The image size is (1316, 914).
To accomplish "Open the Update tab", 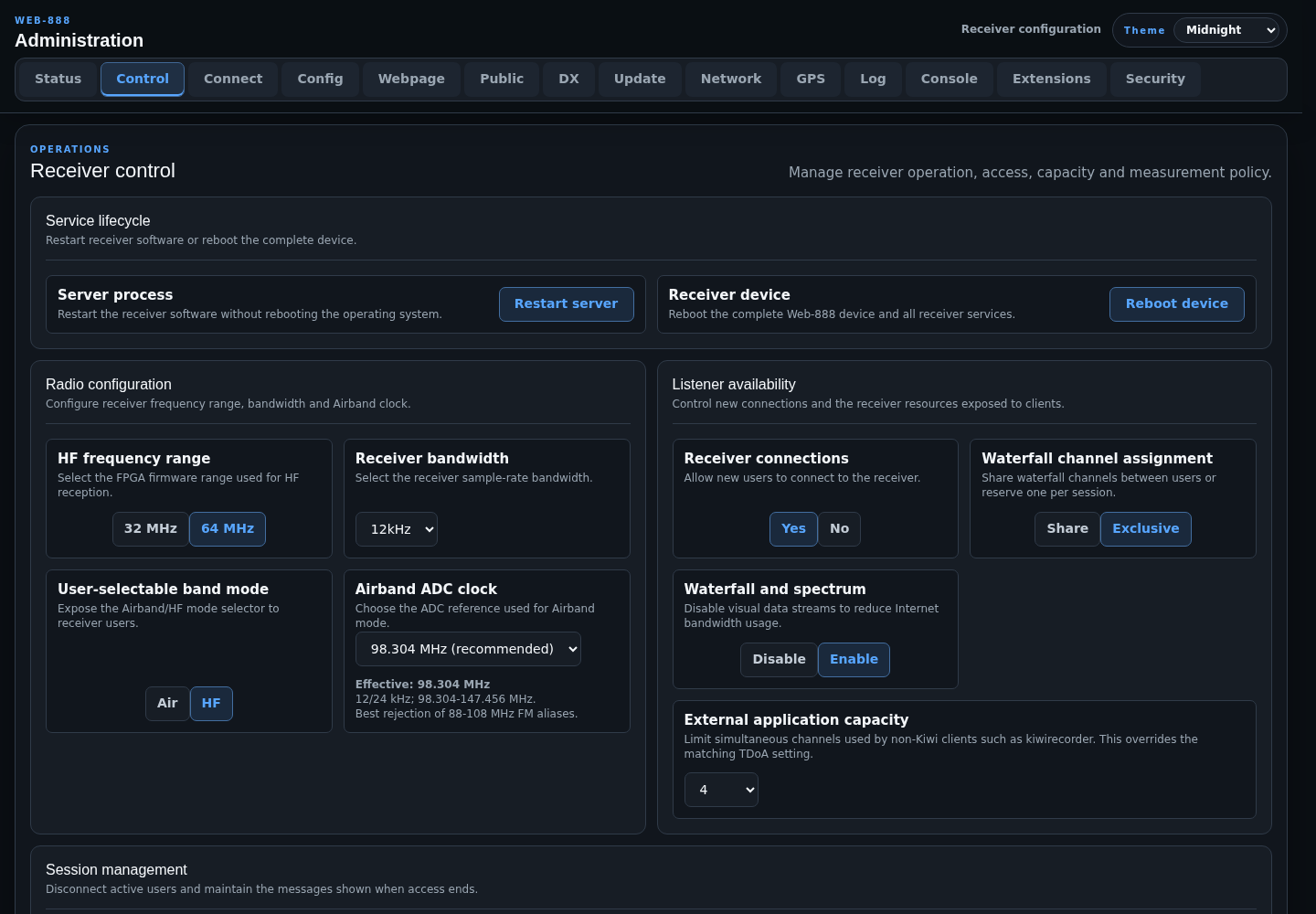I will click(640, 80).
